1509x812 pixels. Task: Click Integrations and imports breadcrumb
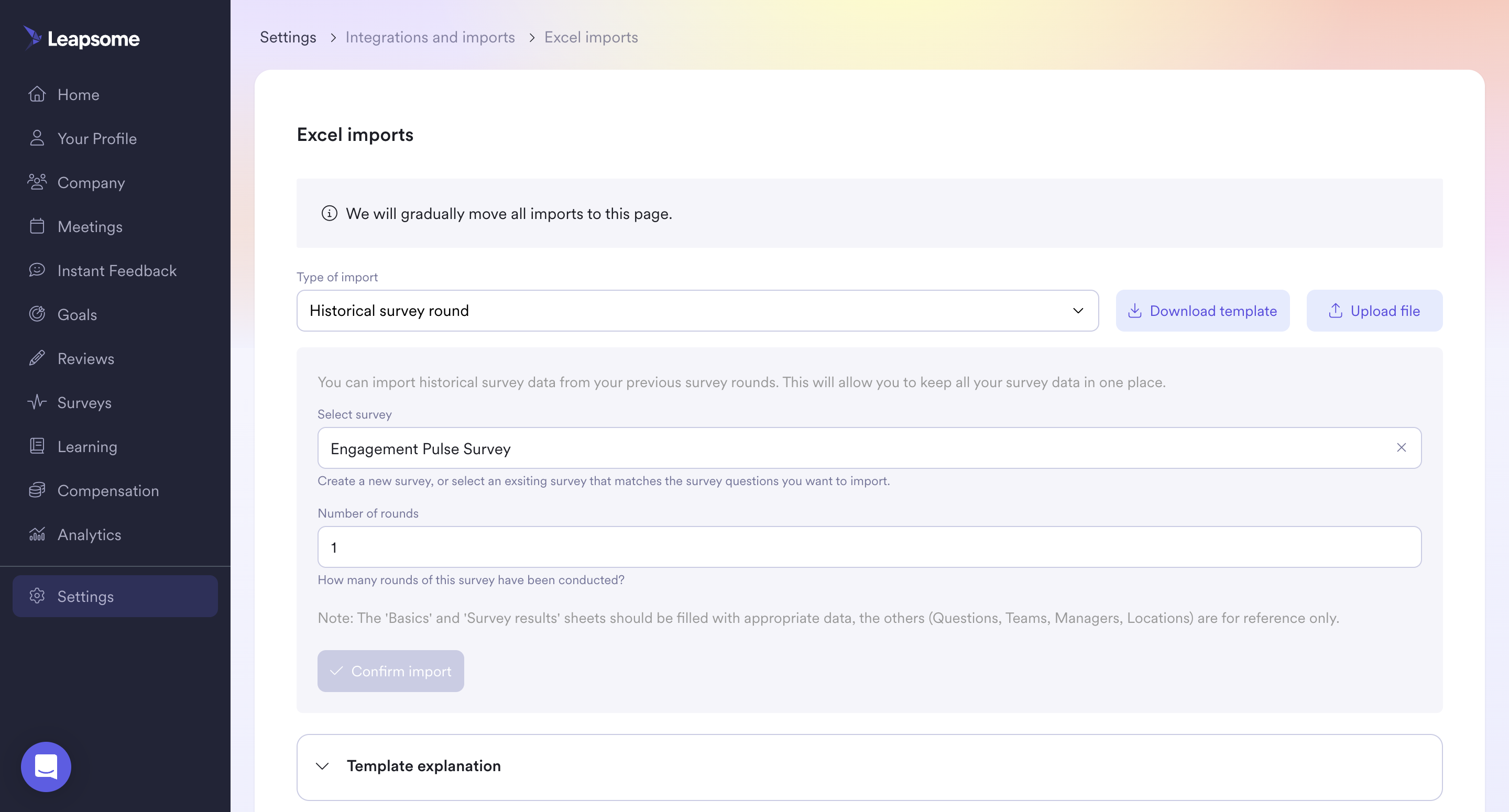tap(430, 37)
